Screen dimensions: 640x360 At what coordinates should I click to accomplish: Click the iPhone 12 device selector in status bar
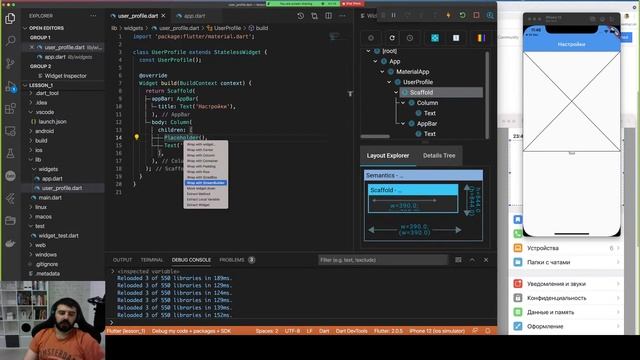pos(437,331)
